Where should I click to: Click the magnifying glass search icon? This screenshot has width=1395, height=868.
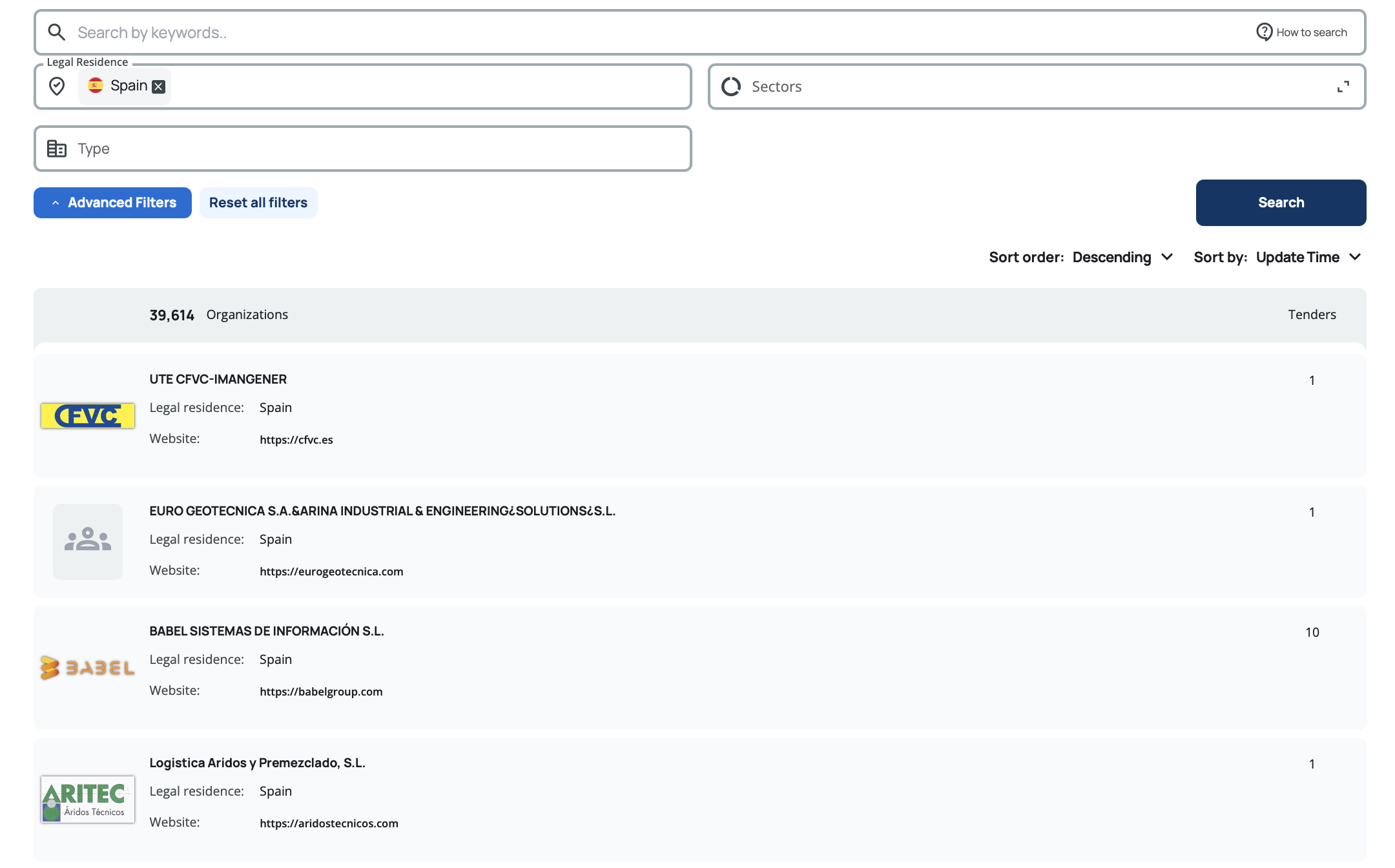(x=57, y=32)
